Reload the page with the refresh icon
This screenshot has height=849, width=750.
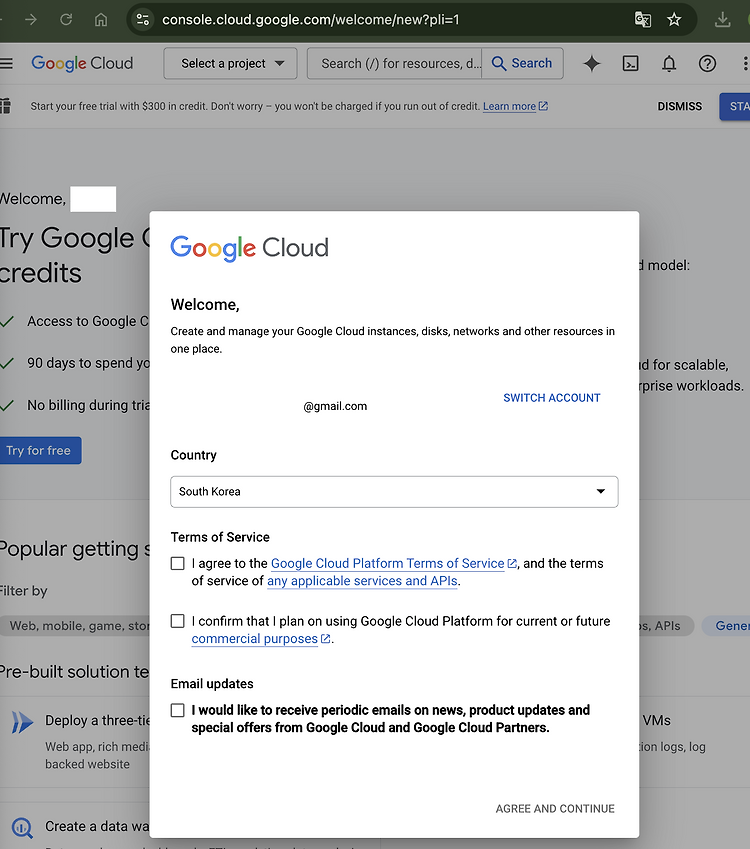pos(66,20)
